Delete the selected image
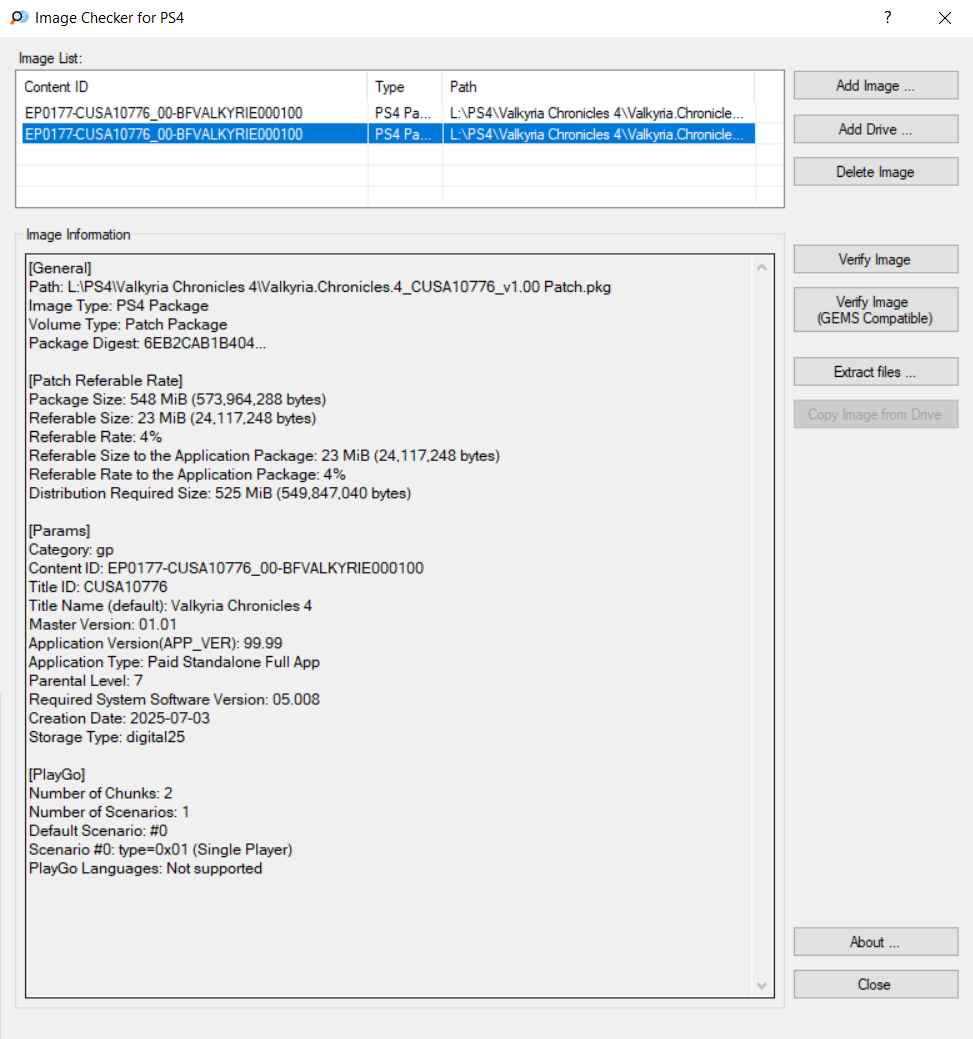 pyautogui.click(x=876, y=172)
